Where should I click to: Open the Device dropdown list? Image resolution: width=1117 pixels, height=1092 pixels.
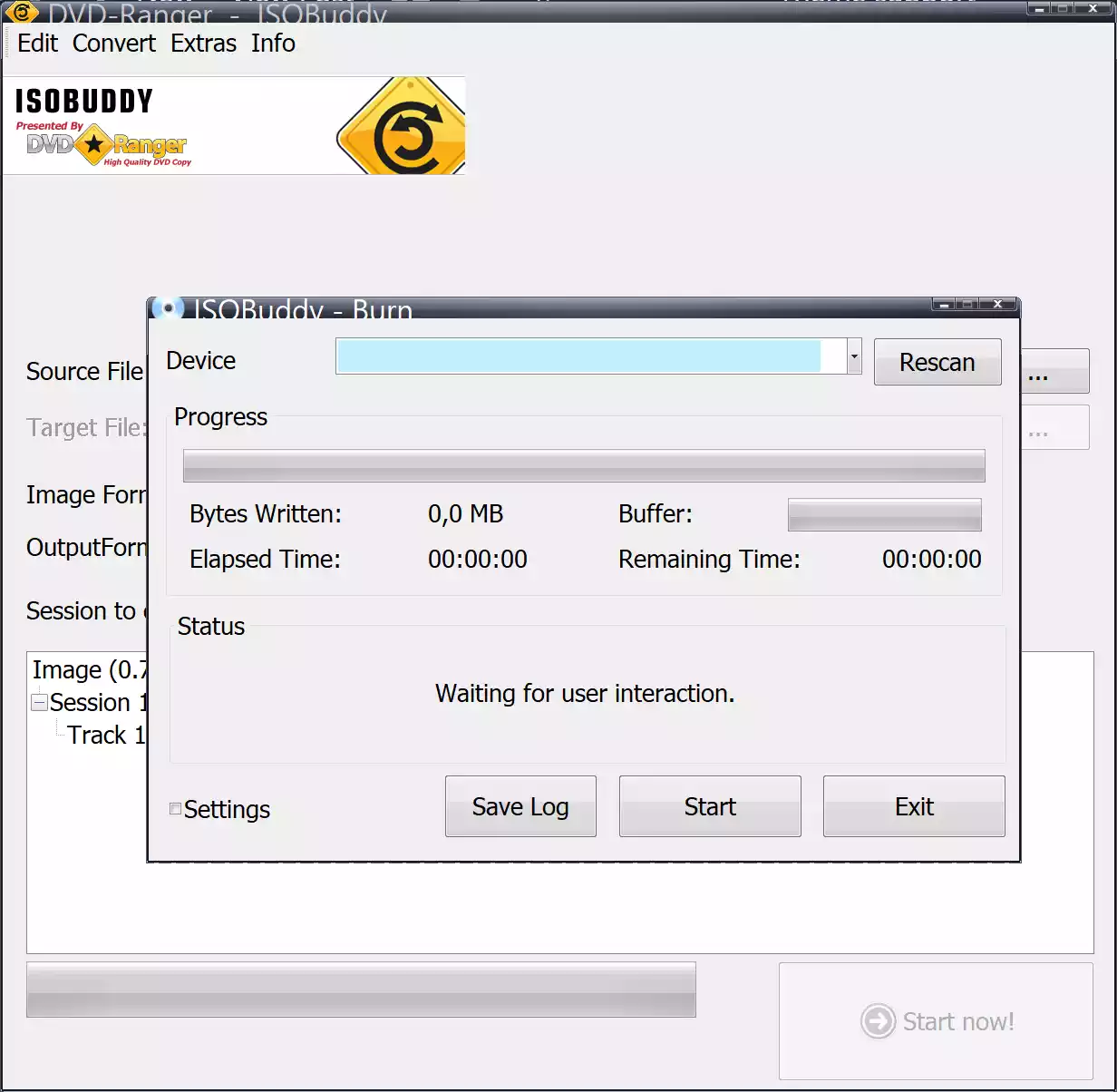point(852,356)
